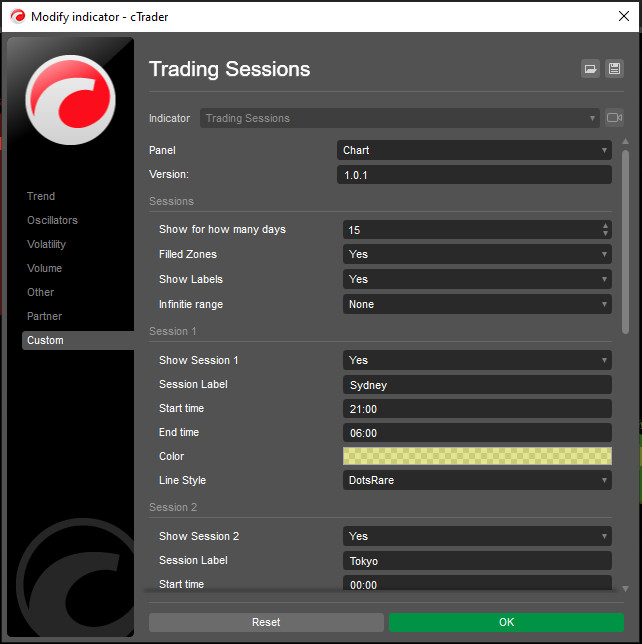Click the Trading Sessions heading

pos(229,69)
